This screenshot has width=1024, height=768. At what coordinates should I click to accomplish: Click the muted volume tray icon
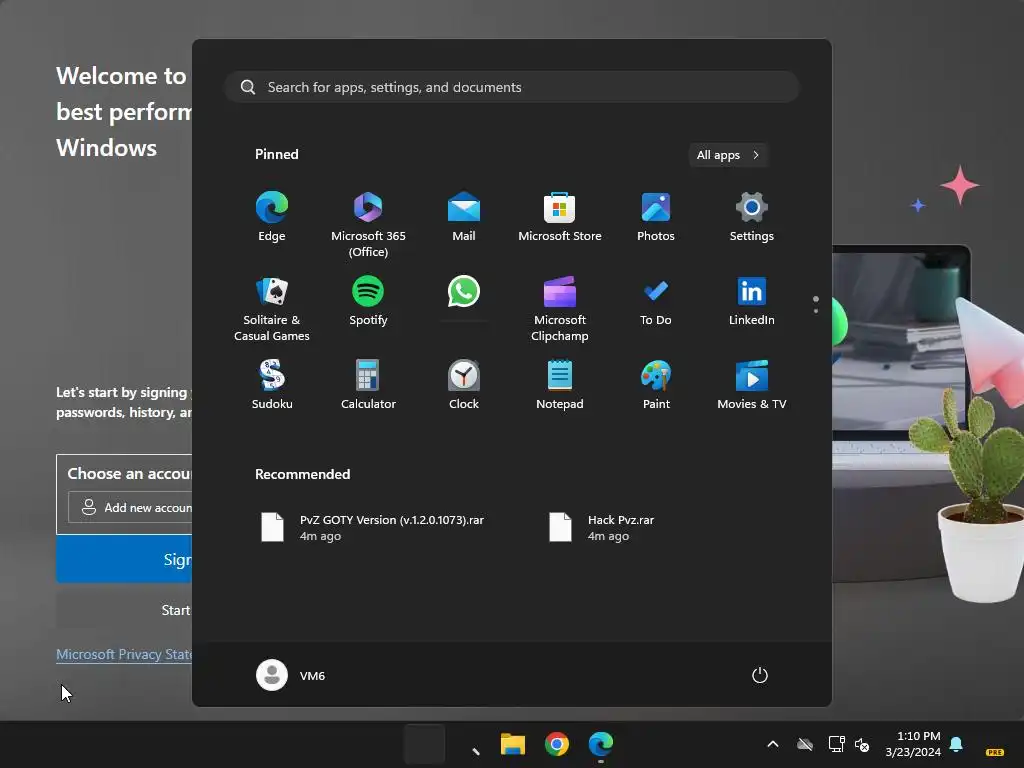tap(862, 744)
